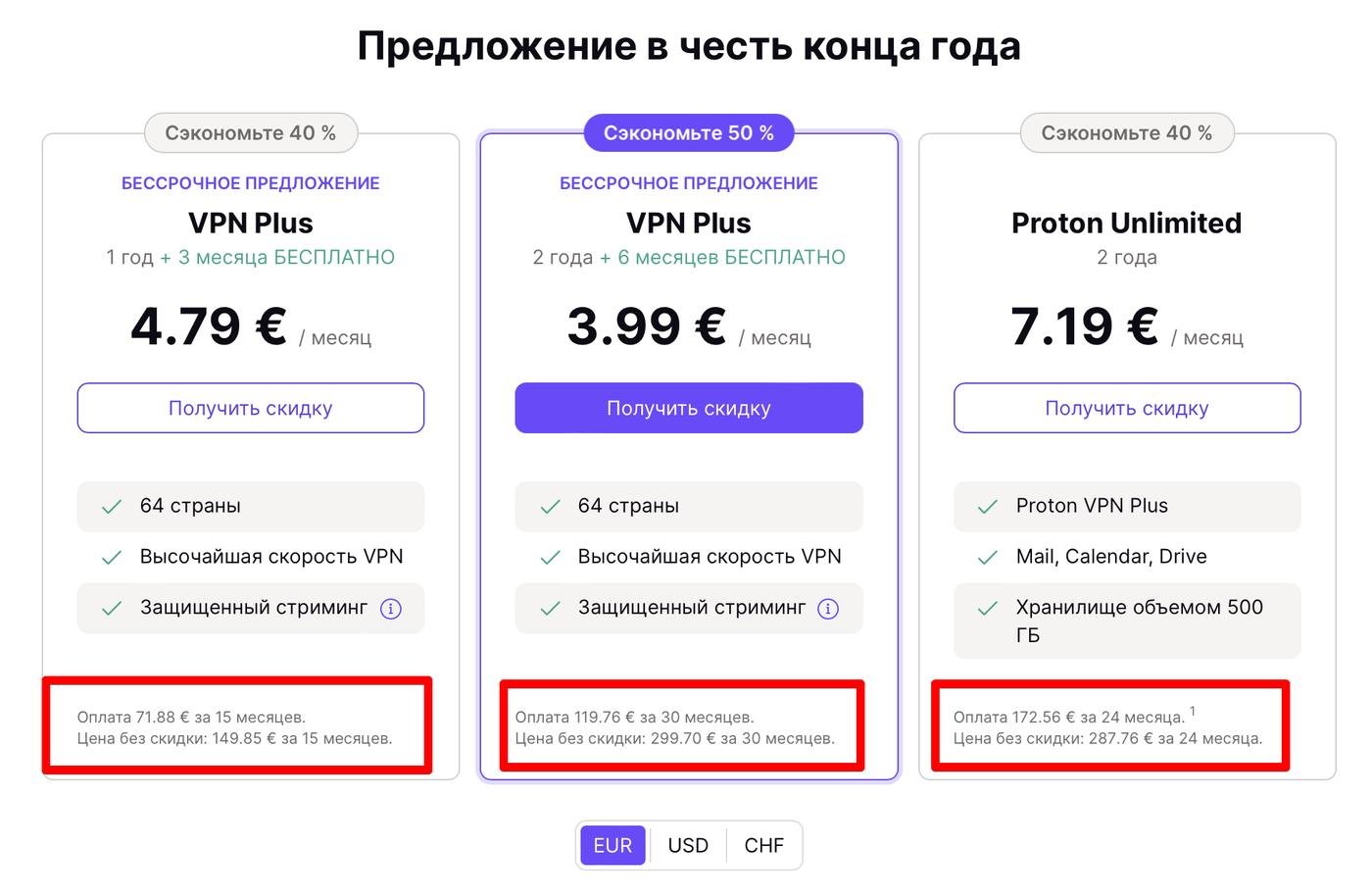Viewport: 1372px width, 896px height.
Task: Select CHF as the currency
Action: pyautogui.click(x=763, y=845)
